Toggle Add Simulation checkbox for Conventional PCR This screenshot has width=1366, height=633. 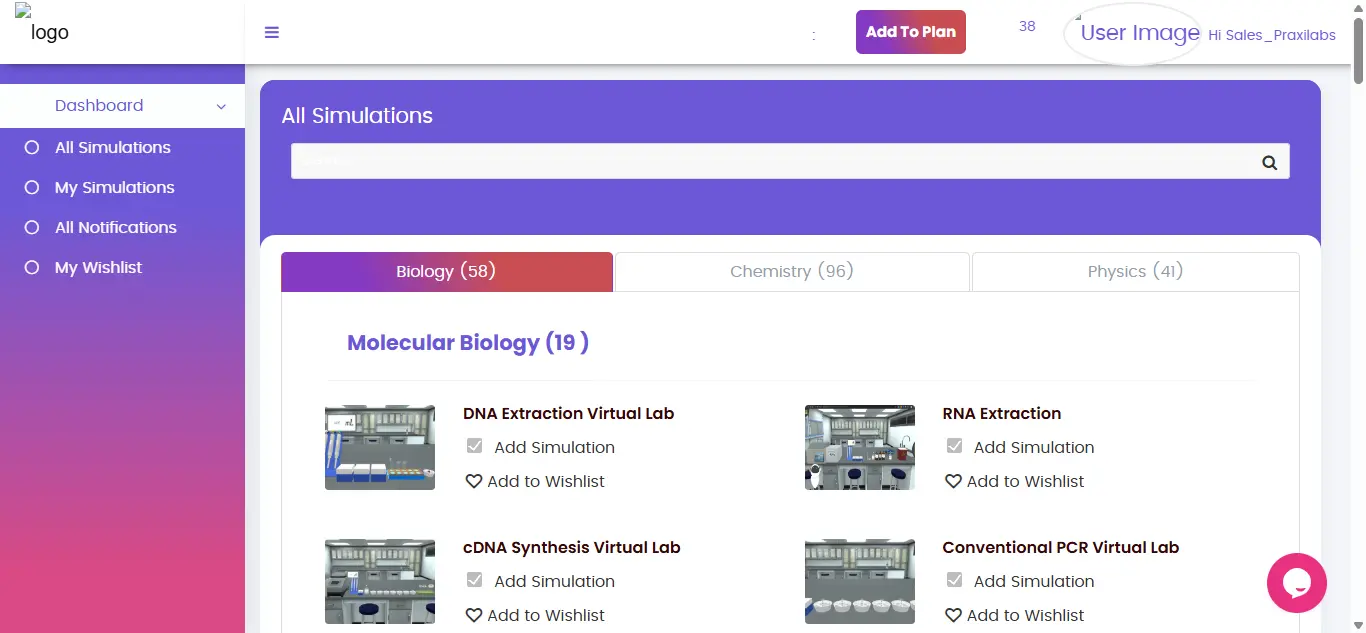[954, 580]
